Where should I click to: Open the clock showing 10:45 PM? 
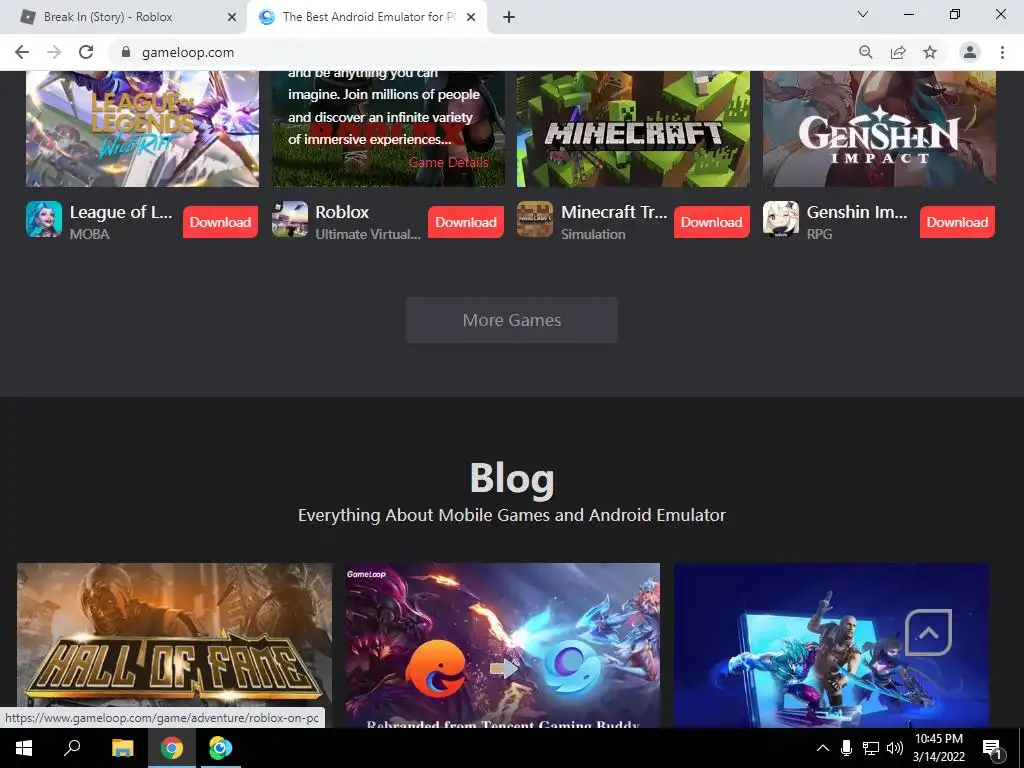pos(938,748)
